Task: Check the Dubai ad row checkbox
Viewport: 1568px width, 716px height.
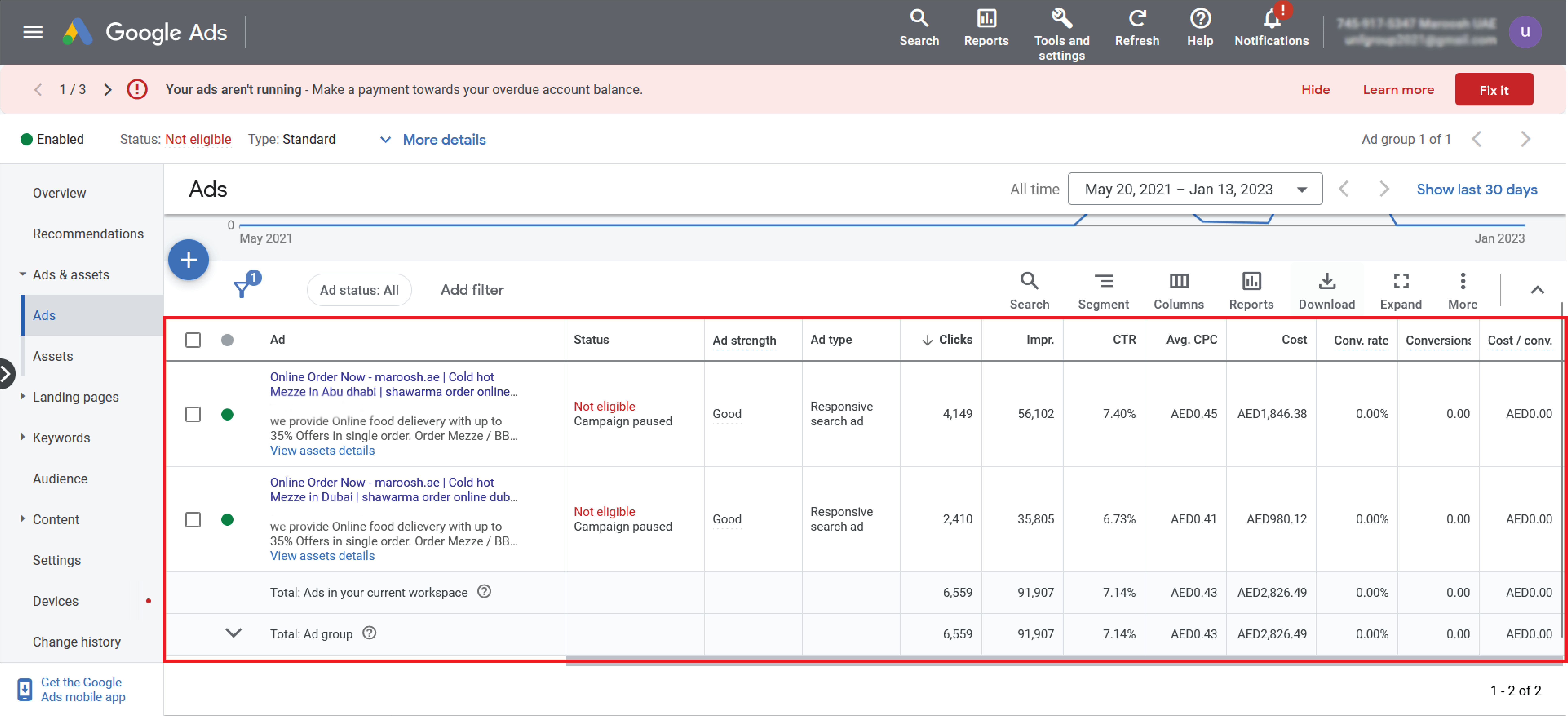Action: 193,519
